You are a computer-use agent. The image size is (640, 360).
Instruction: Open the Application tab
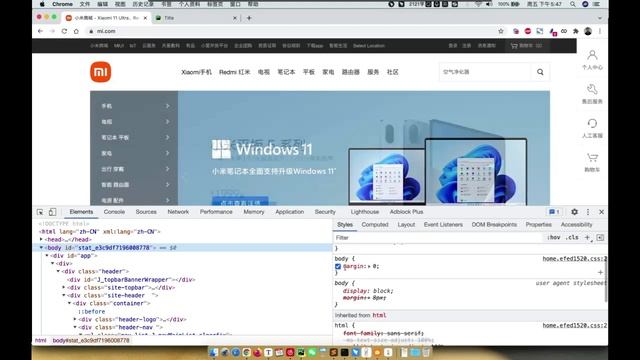point(289,212)
